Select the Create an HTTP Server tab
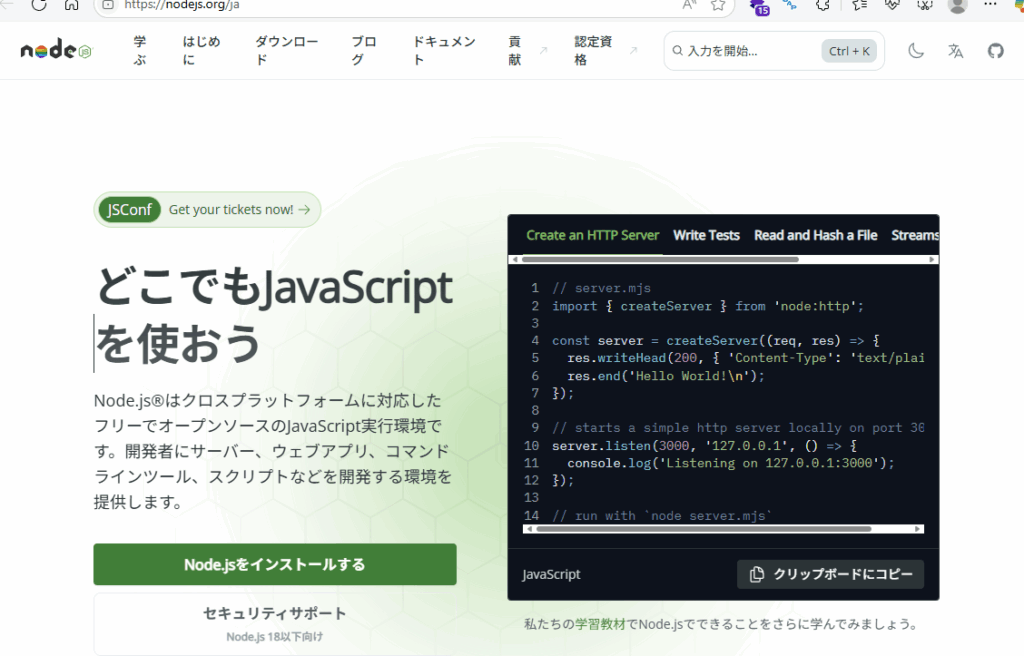The width and height of the screenshot is (1024, 656). tap(592, 235)
